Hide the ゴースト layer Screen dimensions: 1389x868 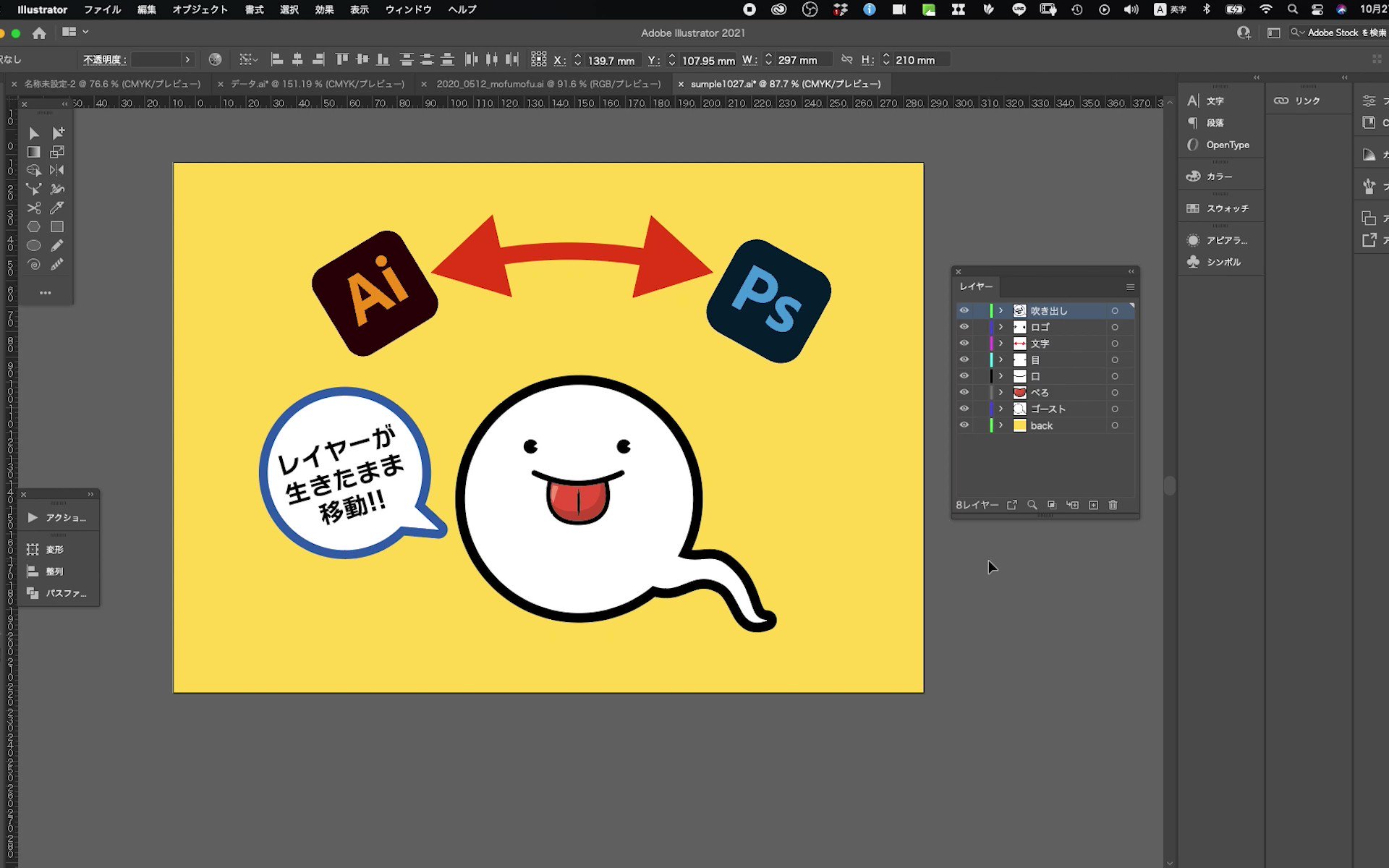[x=964, y=409]
